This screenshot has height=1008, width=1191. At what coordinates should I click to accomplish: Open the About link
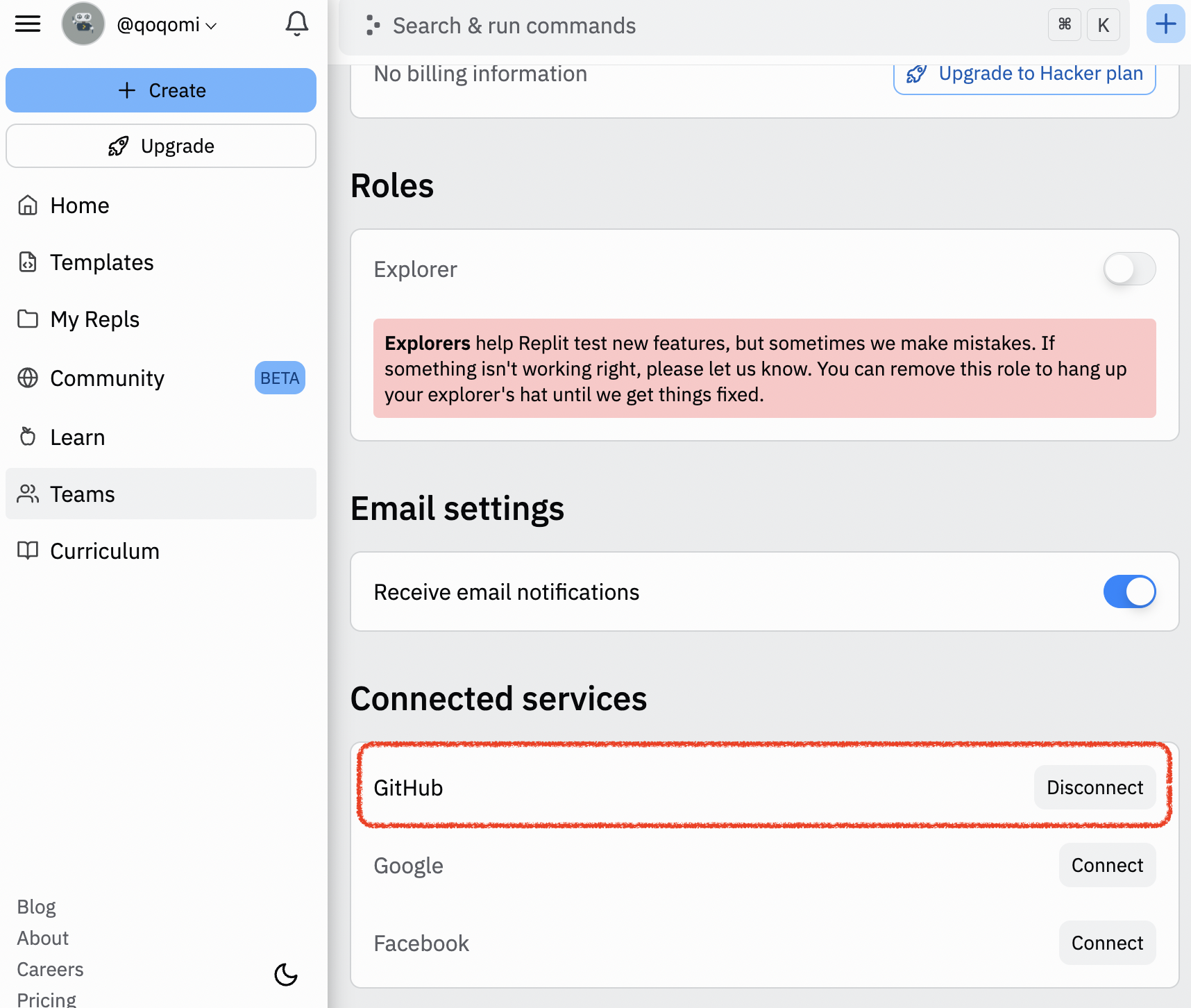(43, 938)
